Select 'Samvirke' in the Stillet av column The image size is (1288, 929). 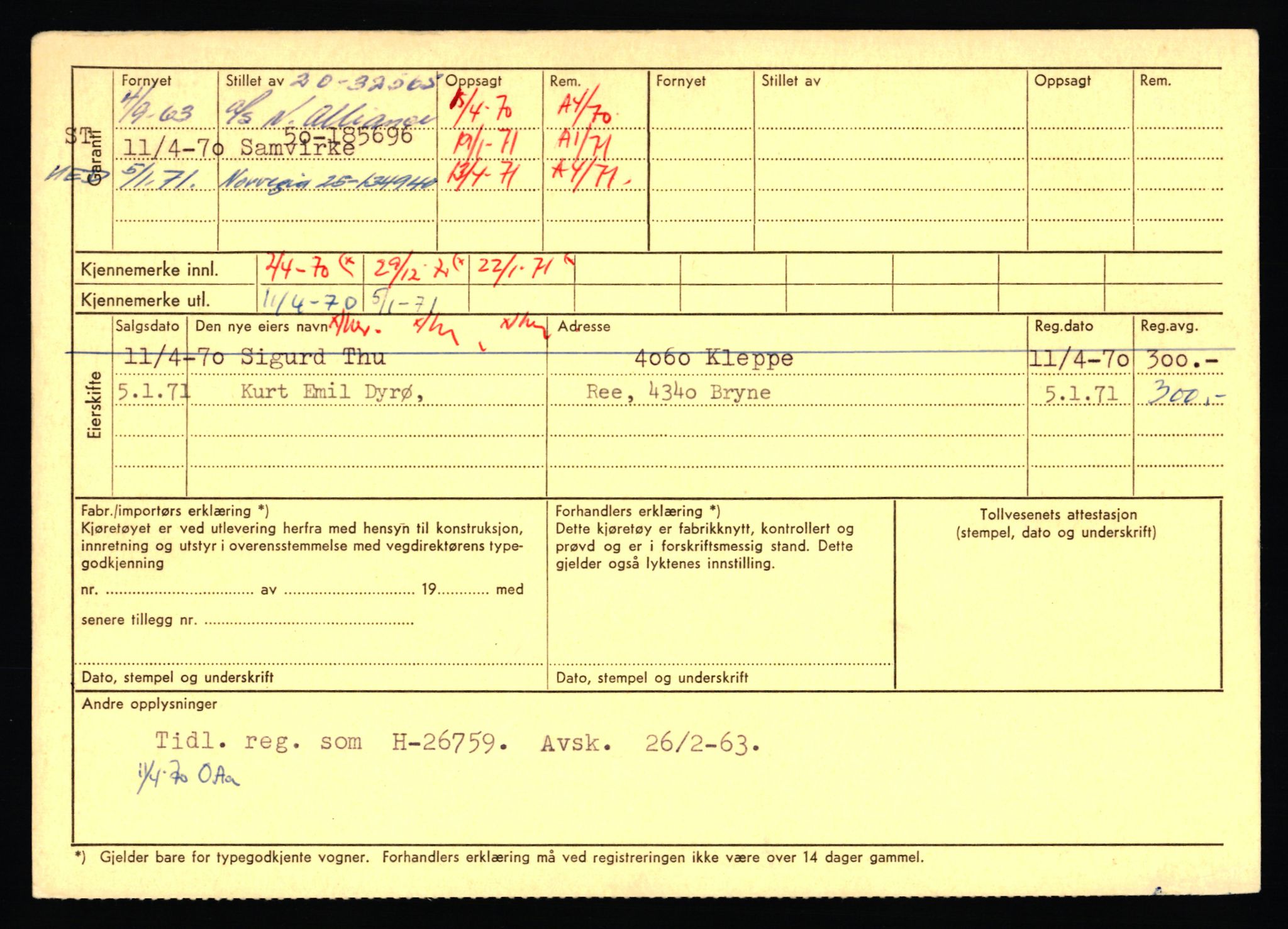pos(297,148)
